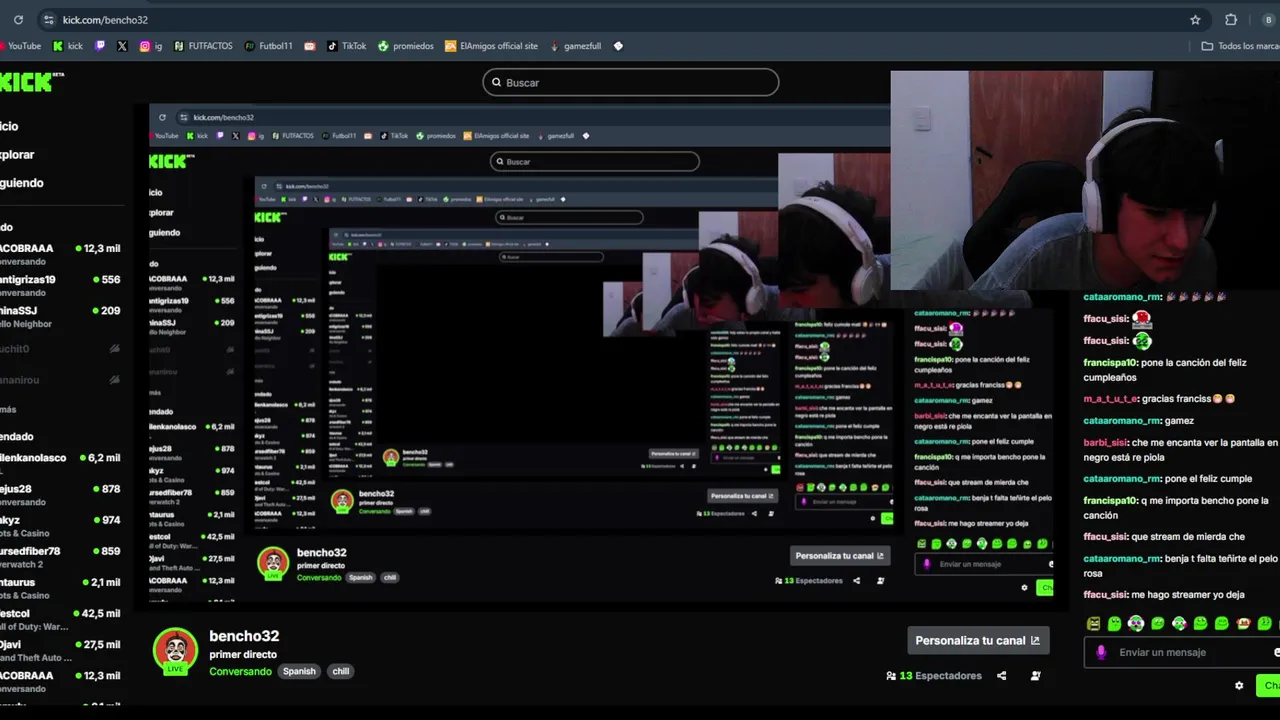This screenshot has height=720, width=1280.
Task: Open the offline ananirou channel
Action: click(x=60, y=380)
